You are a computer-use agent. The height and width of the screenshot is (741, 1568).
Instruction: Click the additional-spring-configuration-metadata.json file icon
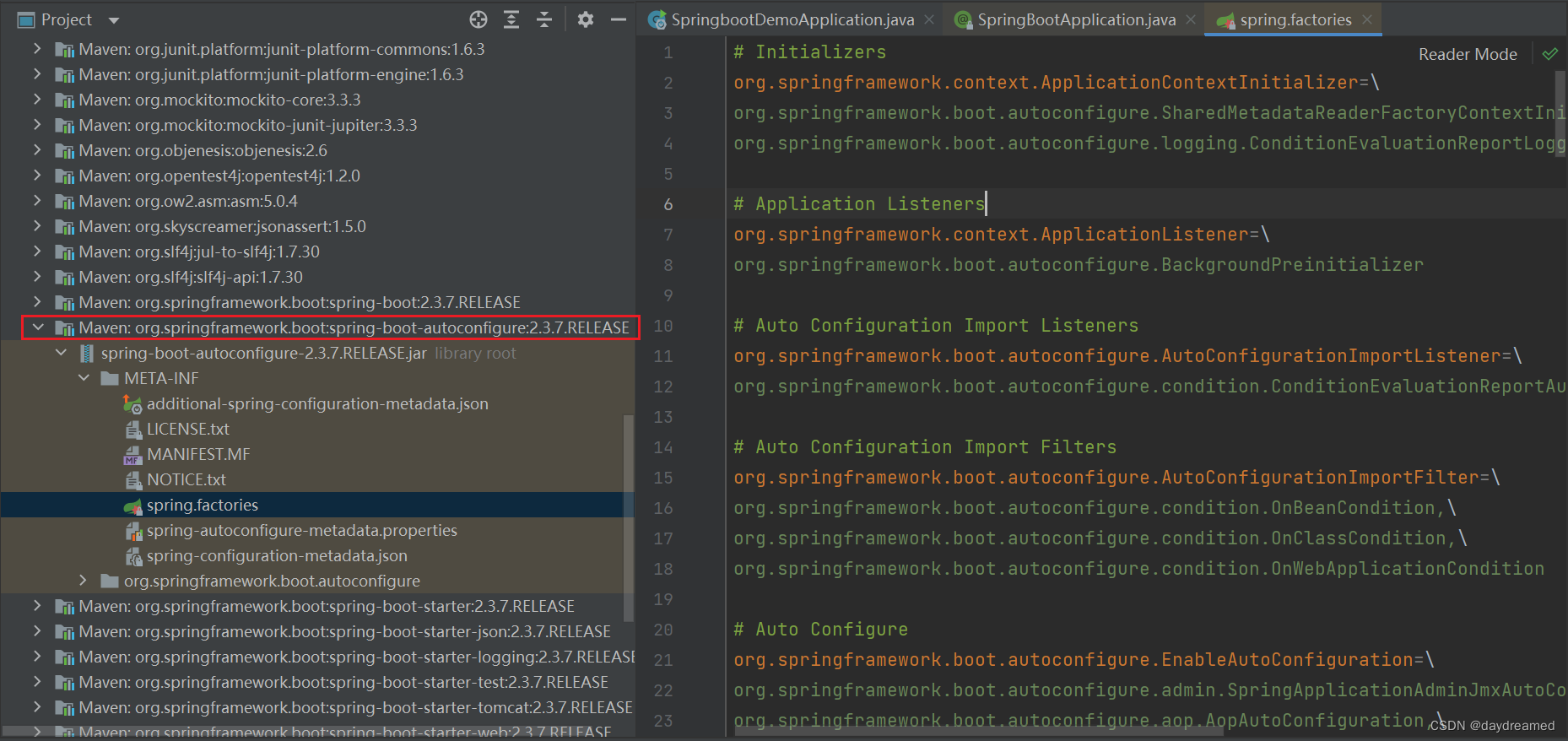[132, 404]
